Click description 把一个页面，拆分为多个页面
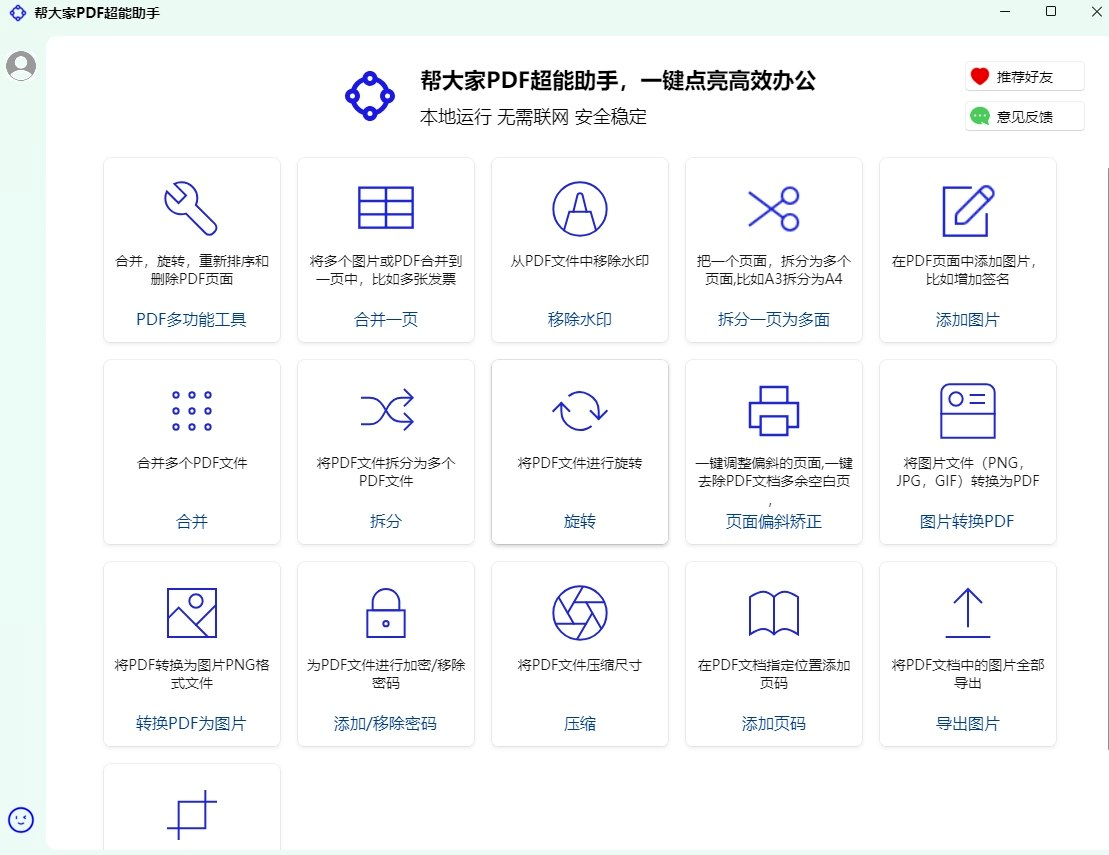1109x855 pixels. pos(774,270)
